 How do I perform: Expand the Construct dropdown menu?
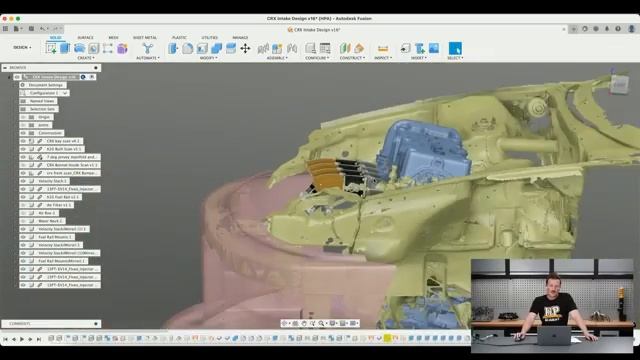point(352,58)
